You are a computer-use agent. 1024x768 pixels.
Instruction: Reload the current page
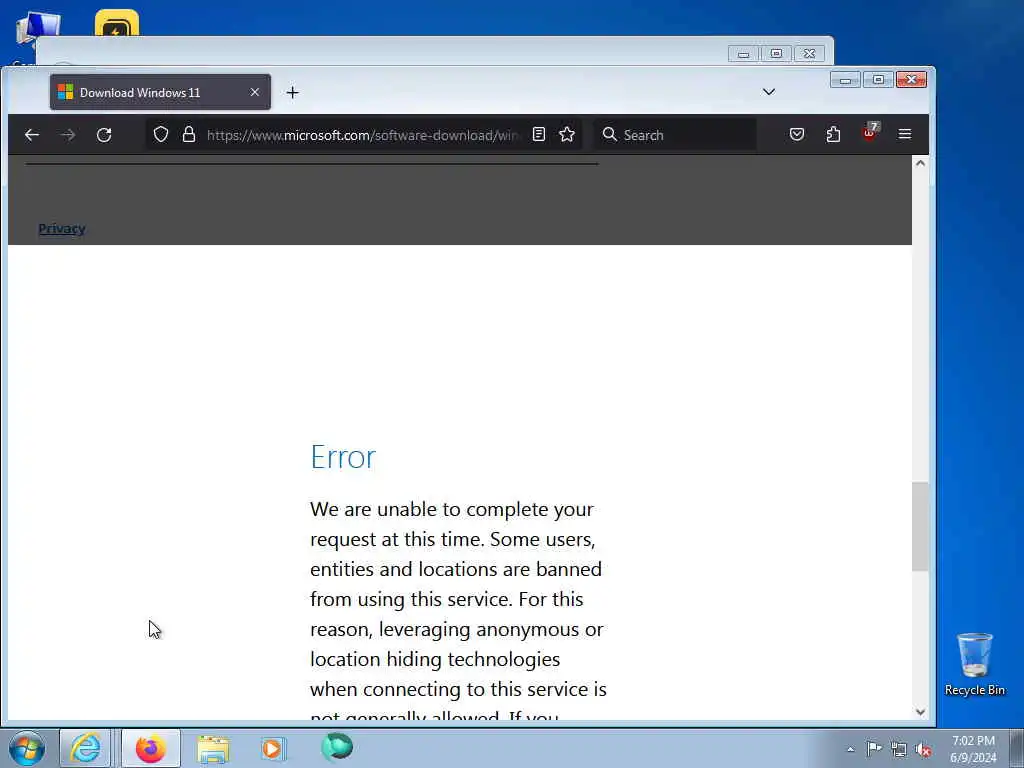click(x=104, y=135)
